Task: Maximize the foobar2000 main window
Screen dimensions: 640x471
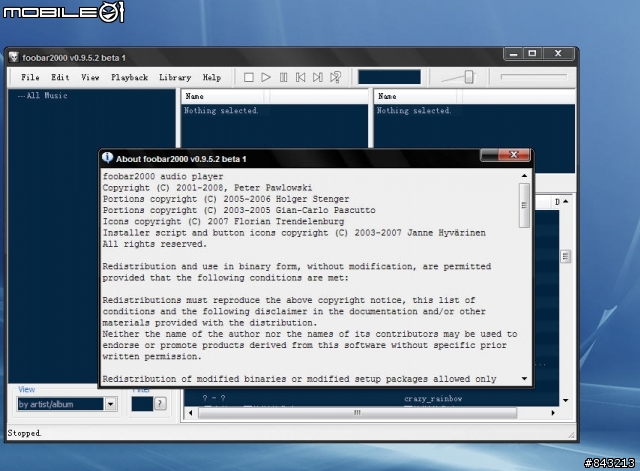Action: coord(532,53)
